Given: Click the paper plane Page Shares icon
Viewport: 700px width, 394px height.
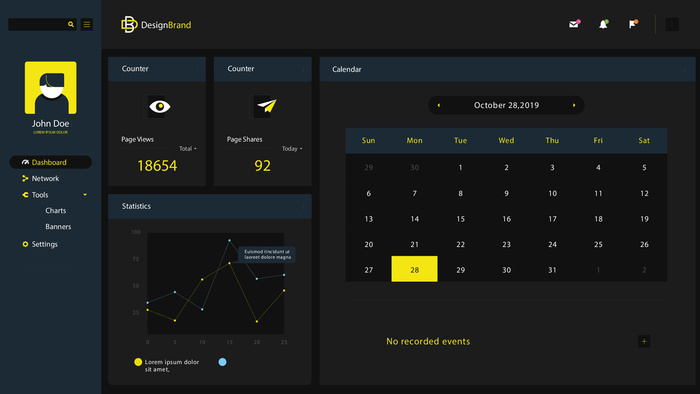Looking at the screenshot, I should [266, 106].
